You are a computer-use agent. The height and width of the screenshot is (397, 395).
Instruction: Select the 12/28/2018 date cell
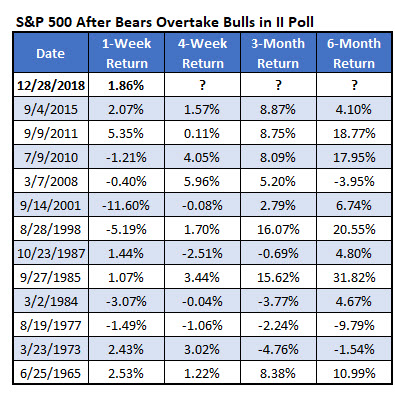(51, 85)
